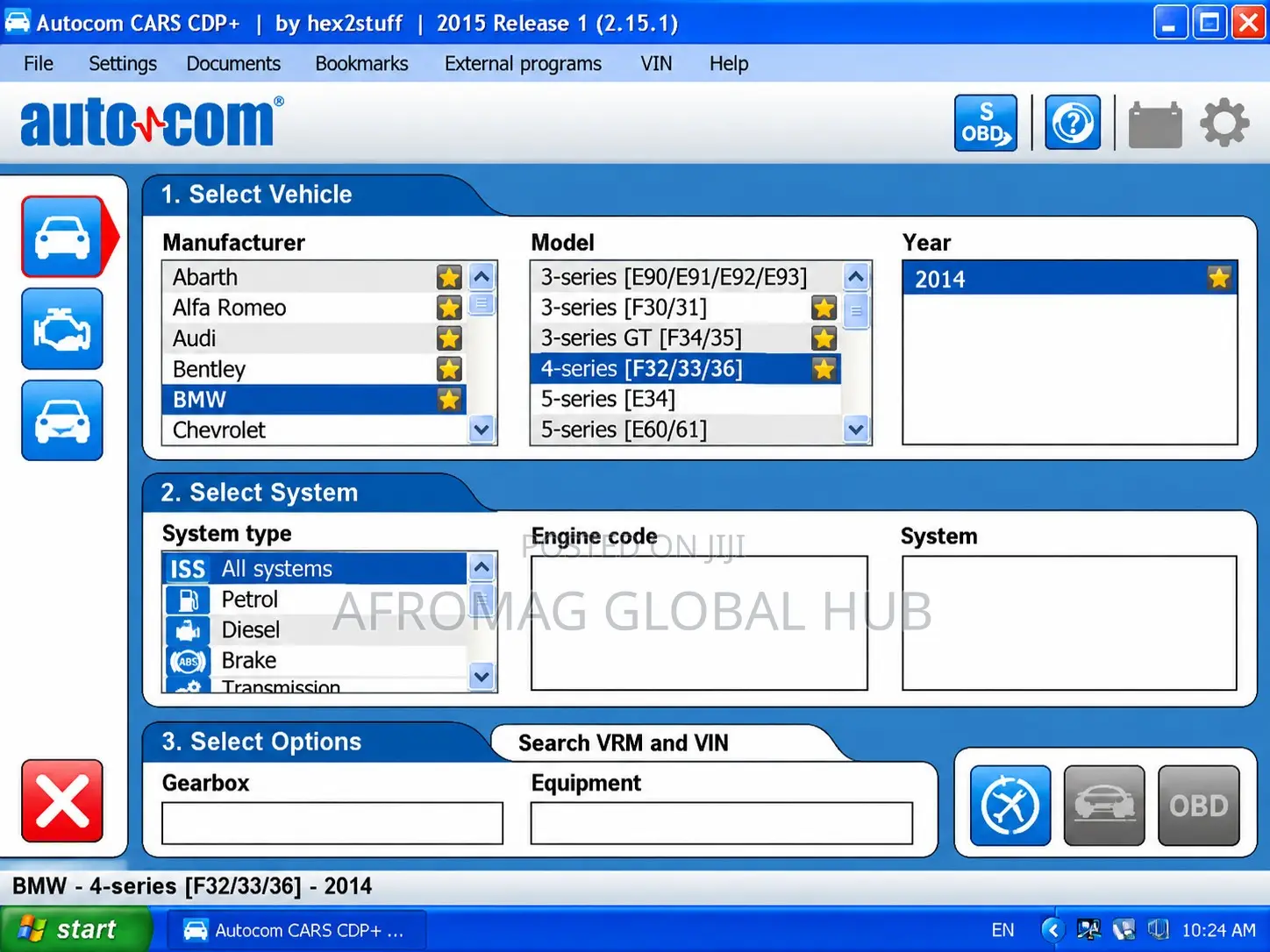Click the Gearbox field
The width and height of the screenshot is (1270, 952).
tap(332, 823)
